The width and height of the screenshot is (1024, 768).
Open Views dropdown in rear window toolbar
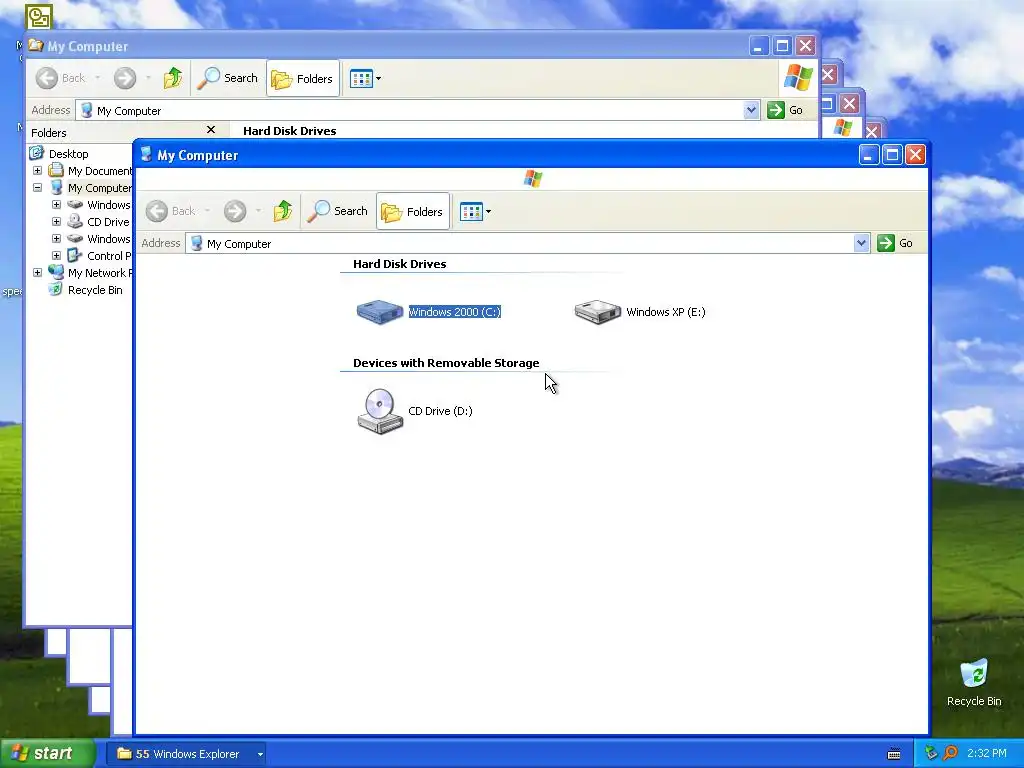pyautogui.click(x=365, y=78)
